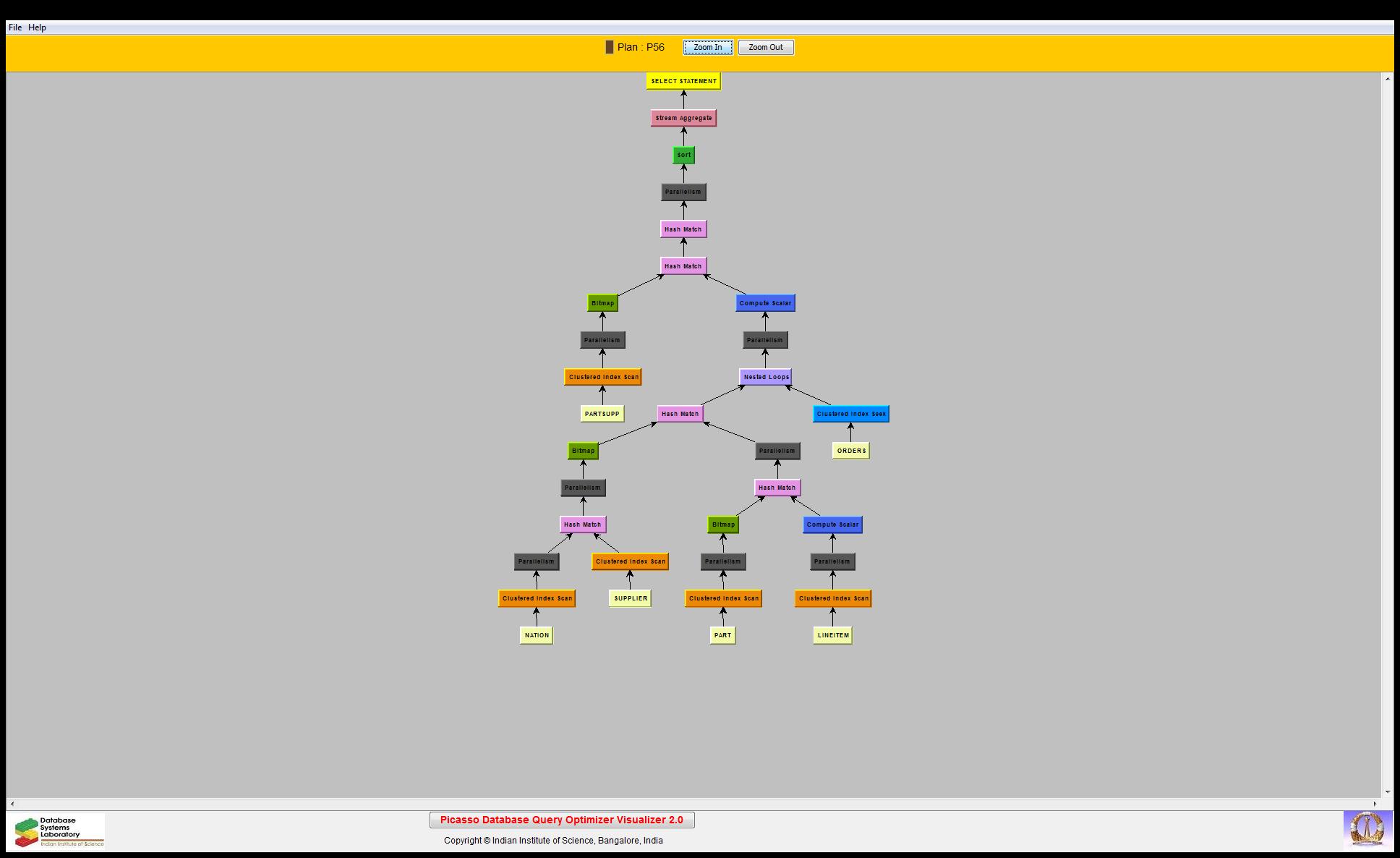Image resolution: width=1400 pixels, height=858 pixels.
Task: Select the SUPPLIER table node
Action: [630, 598]
